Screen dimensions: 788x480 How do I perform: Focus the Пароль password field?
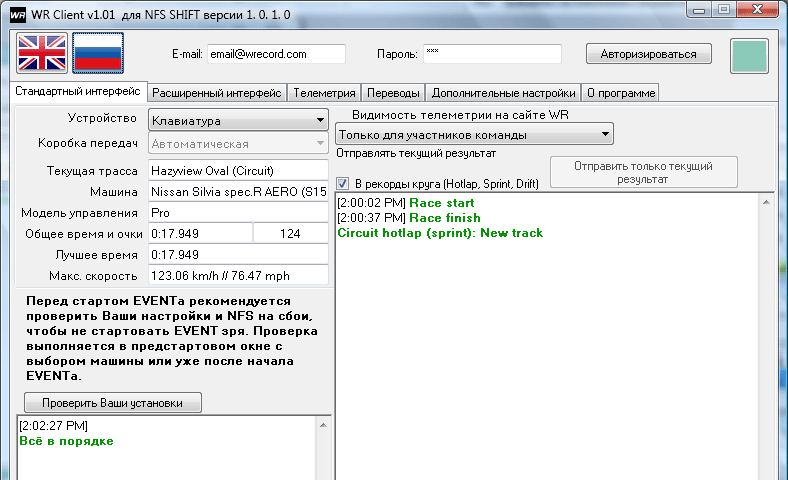point(491,54)
